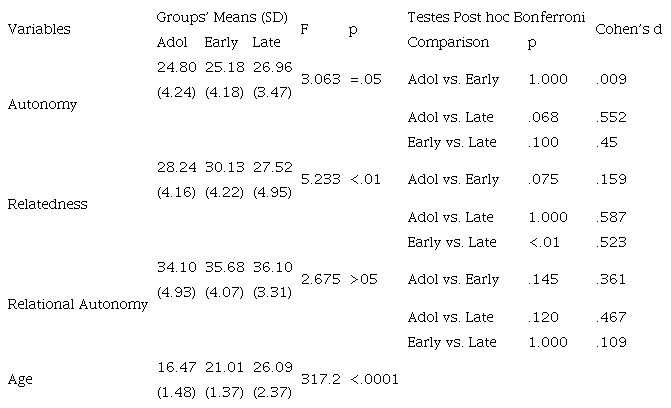Click the Relatedness mean 30.13

click(x=221, y=167)
